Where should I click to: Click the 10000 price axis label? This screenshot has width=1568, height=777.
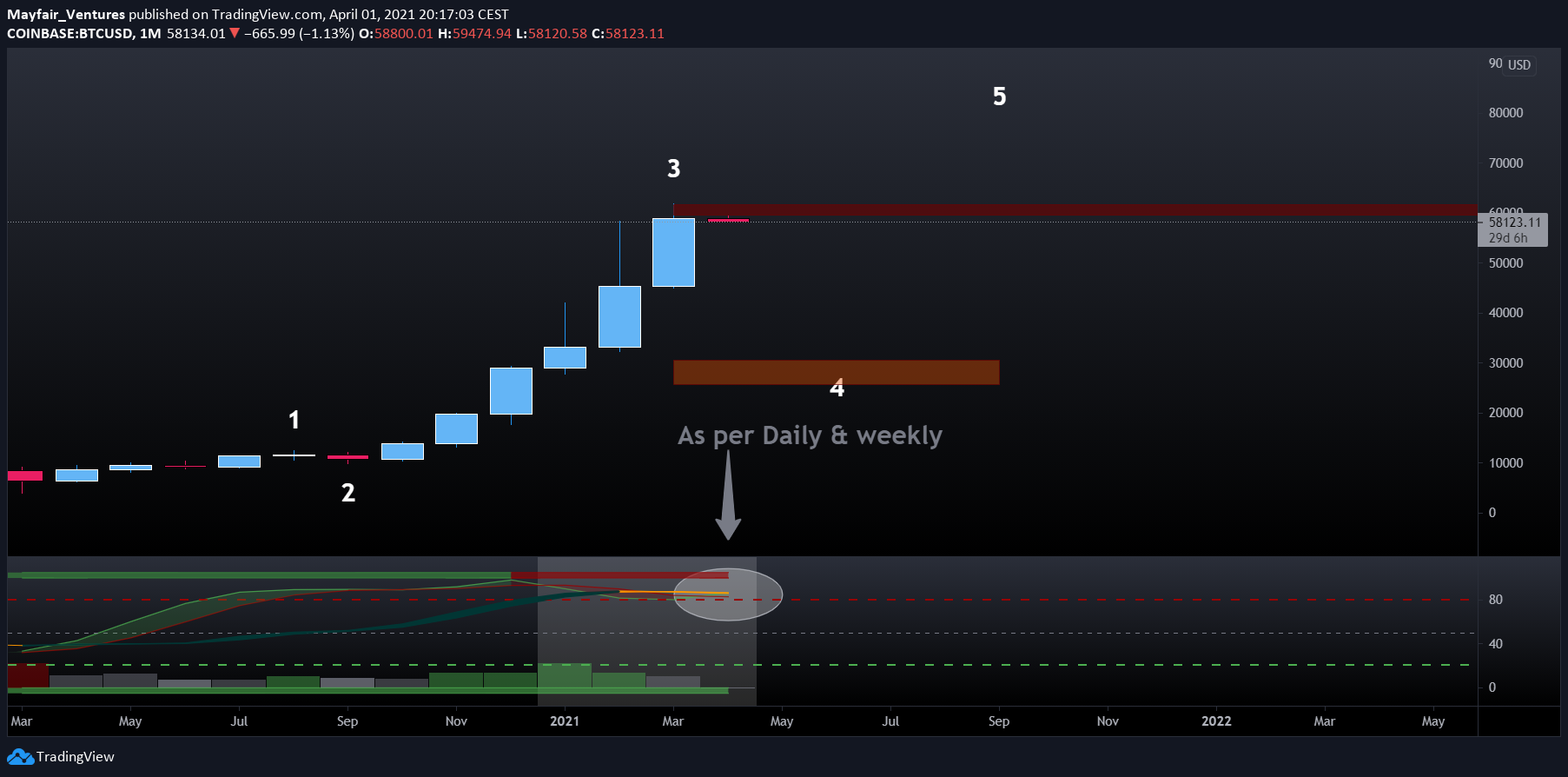point(1505,463)
